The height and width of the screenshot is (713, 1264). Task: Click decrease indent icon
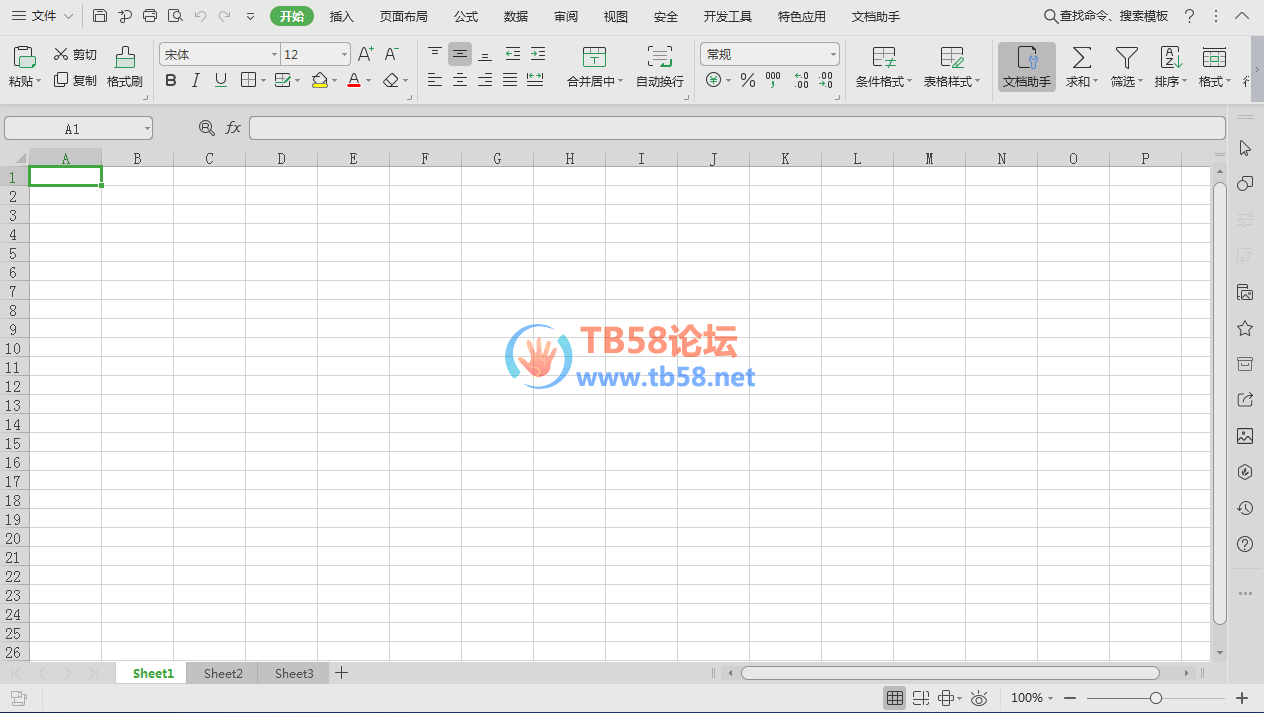512,54
